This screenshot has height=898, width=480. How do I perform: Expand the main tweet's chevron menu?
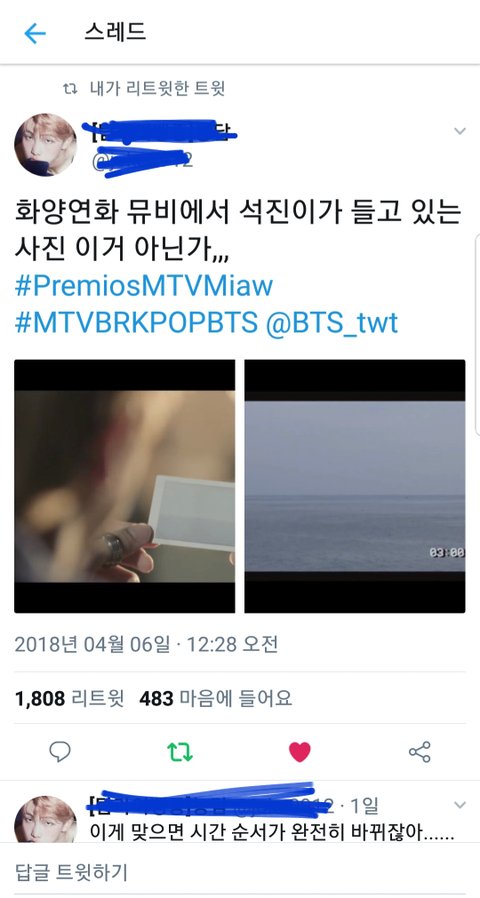pyautogui.click(x=460, y=131)
